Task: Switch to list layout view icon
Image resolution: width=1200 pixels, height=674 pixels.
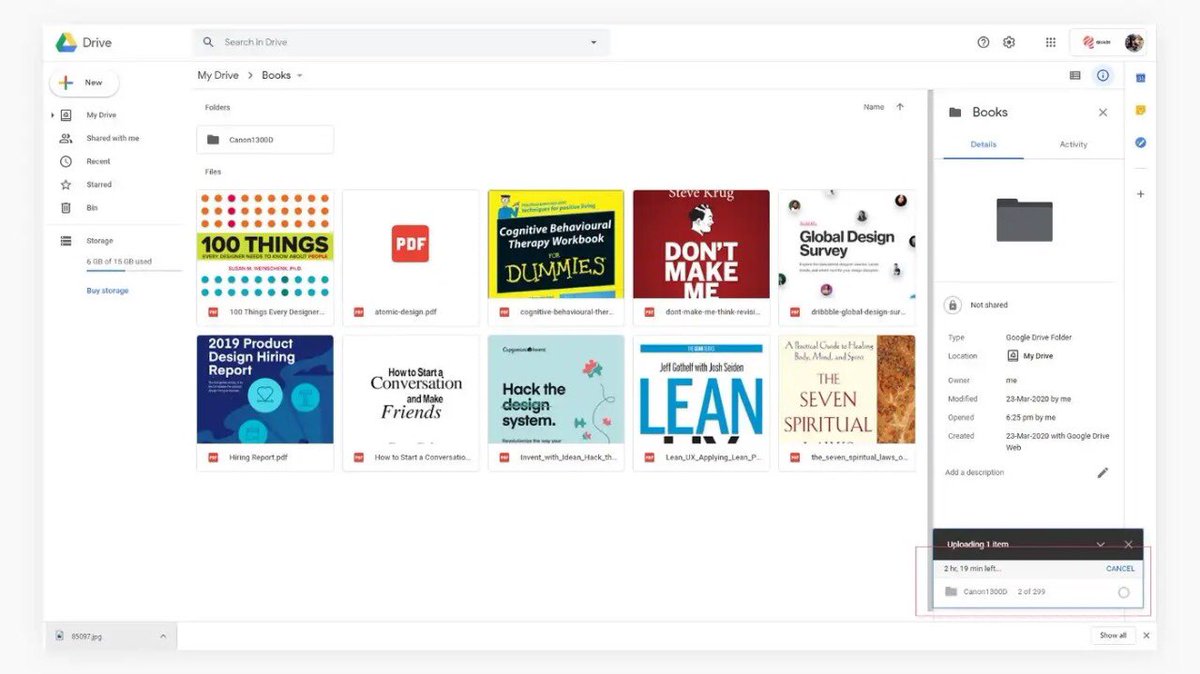Action: point(1075,75)
